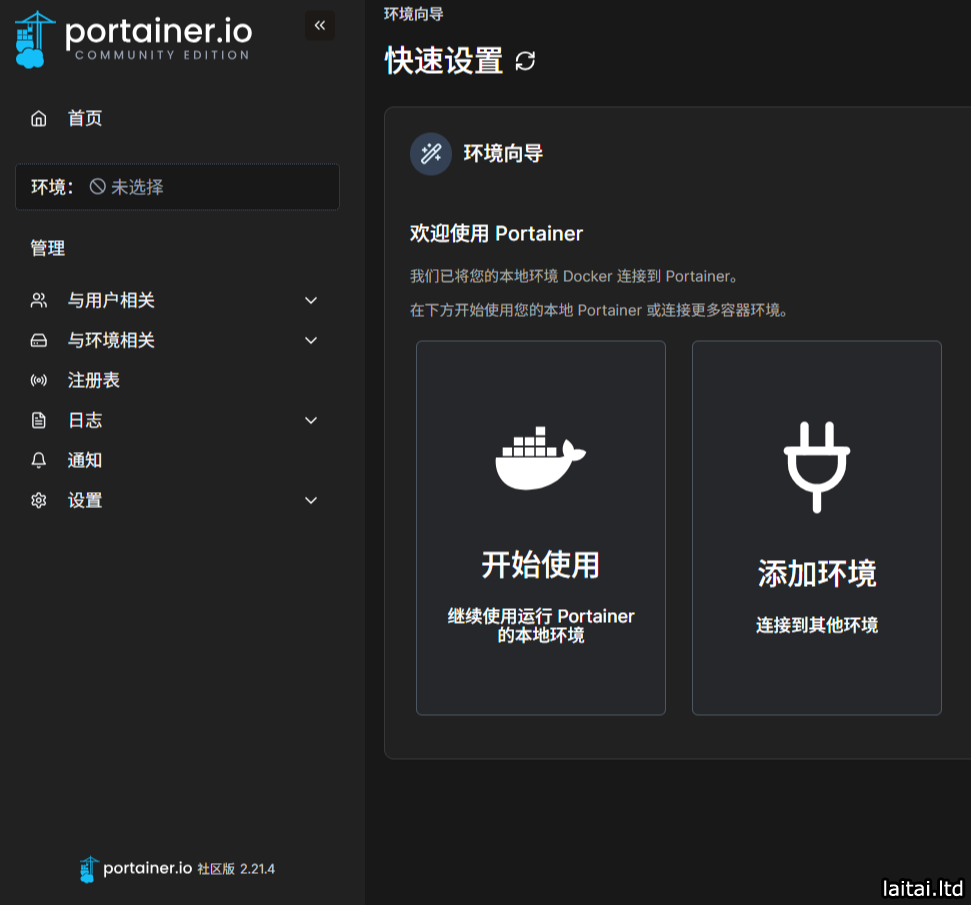Image resolution: width=971 pixels, height=905 pixels.
Task: Click the 环境: 未选择 environment box
Action: click(x=177, y=187)
